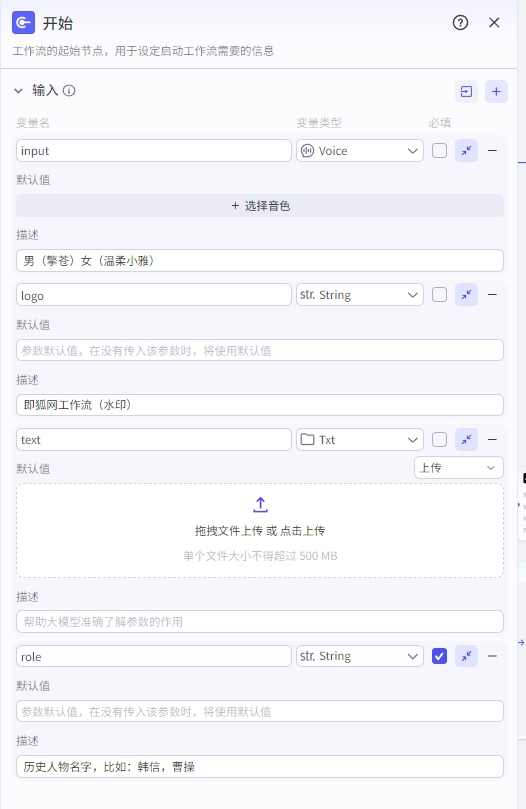526x809 pixels.
Task: Click the upload arrow icon in drop area
Action: [260, 505]
